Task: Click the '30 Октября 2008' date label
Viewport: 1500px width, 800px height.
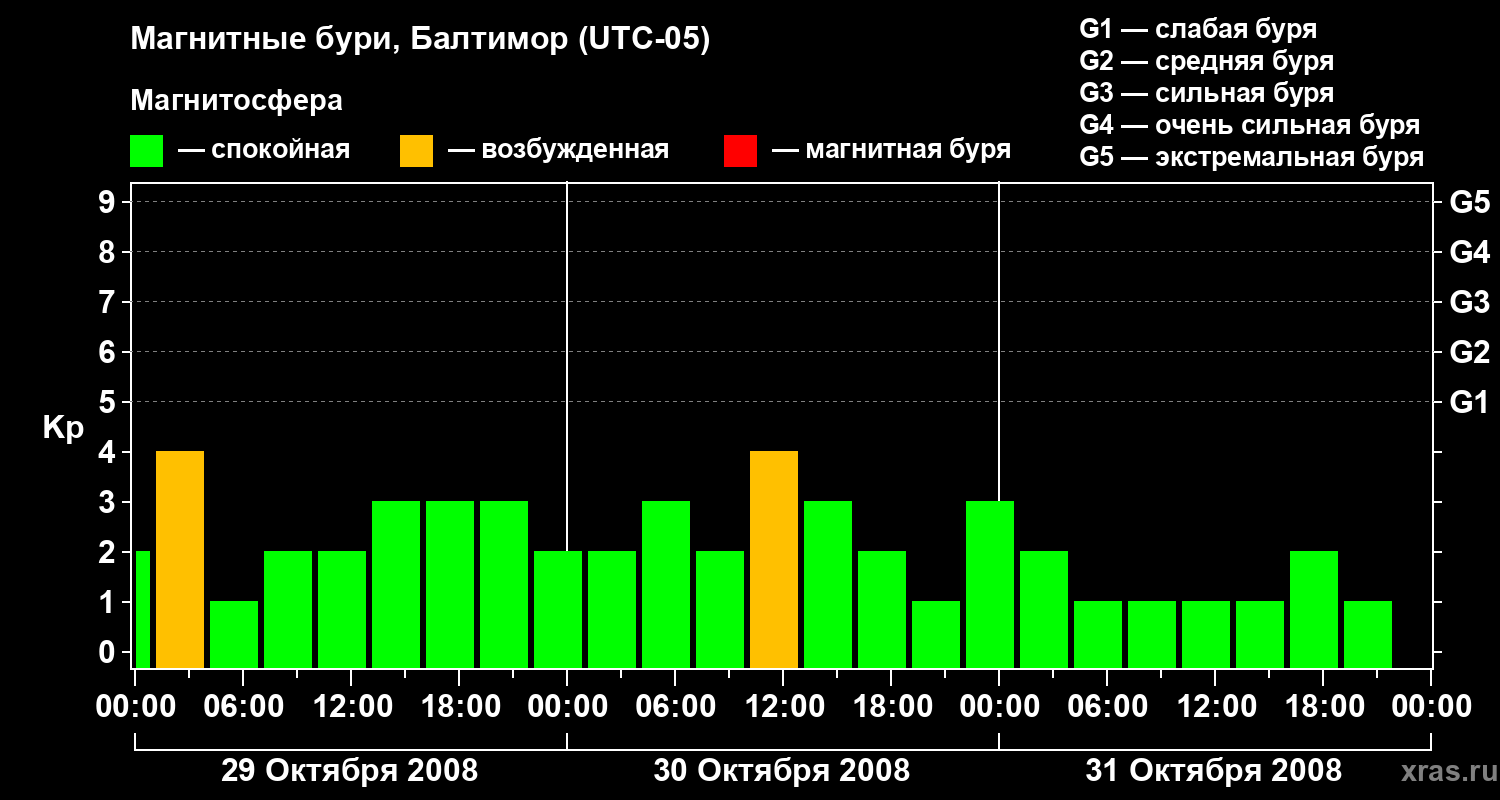Action: [782, 771]
